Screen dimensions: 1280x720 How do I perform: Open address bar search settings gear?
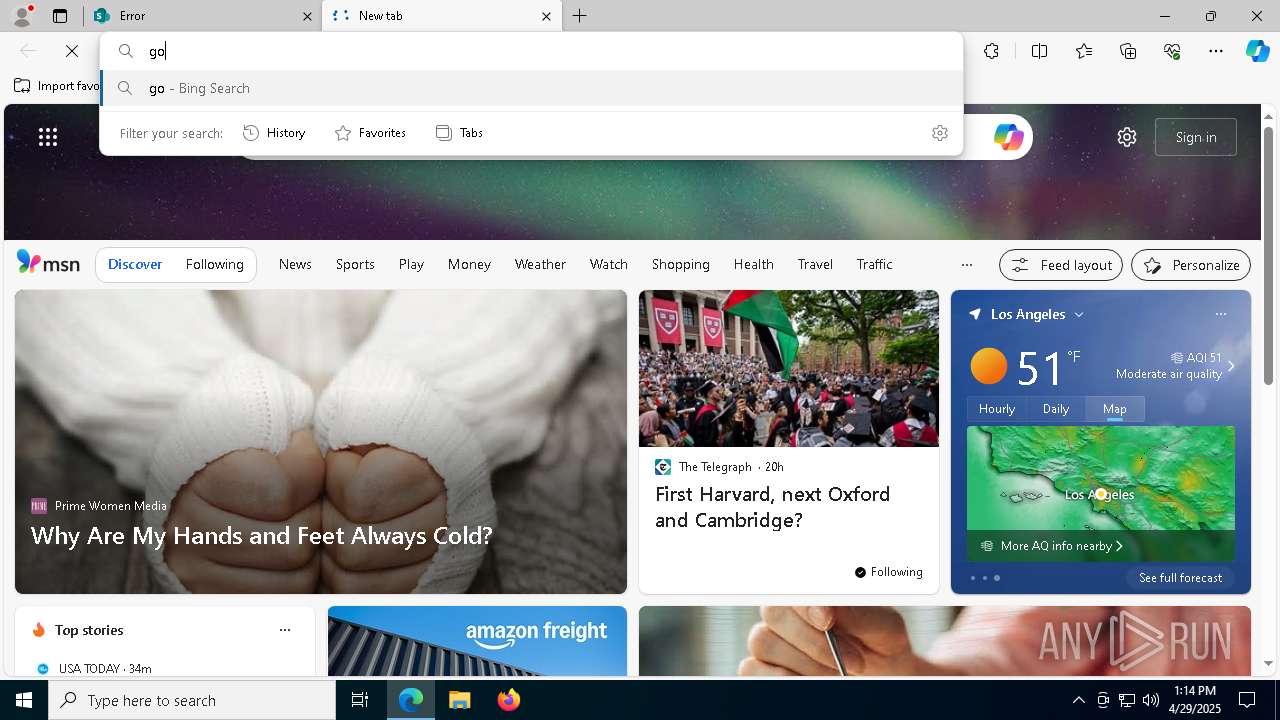tap(940, 133)
